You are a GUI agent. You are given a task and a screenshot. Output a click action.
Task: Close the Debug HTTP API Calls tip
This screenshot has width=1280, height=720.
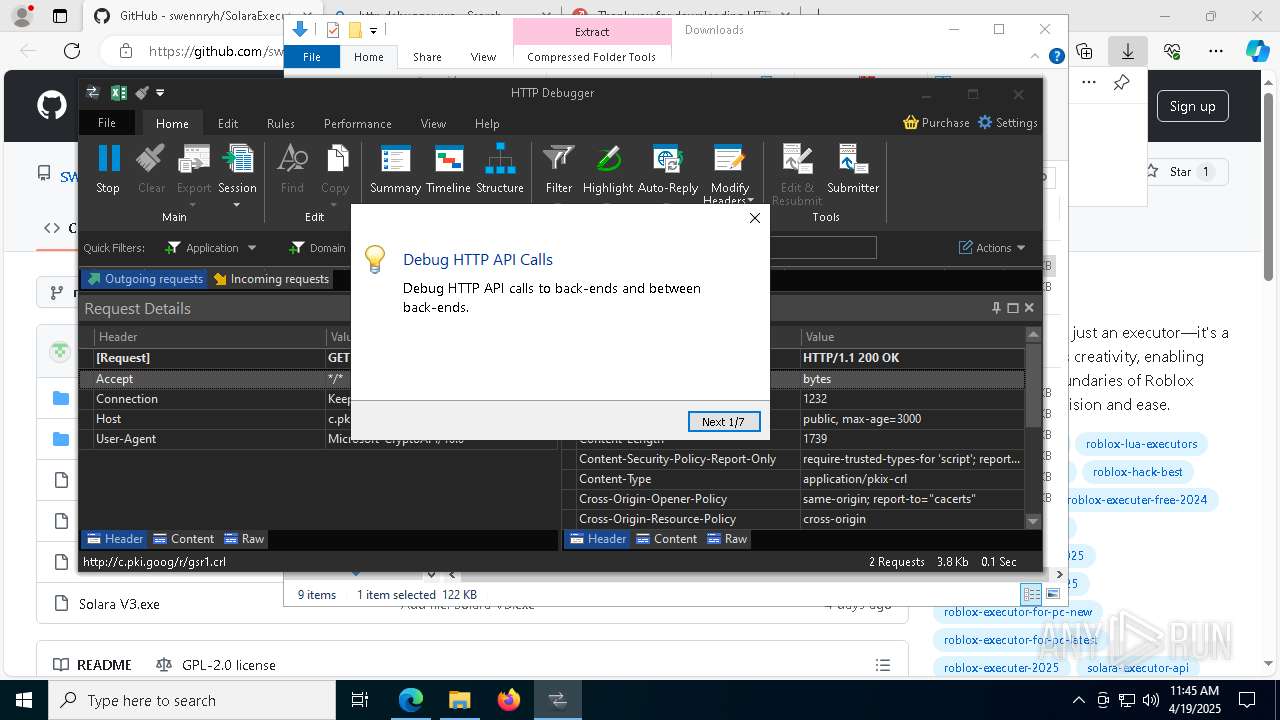click(755, 218)
